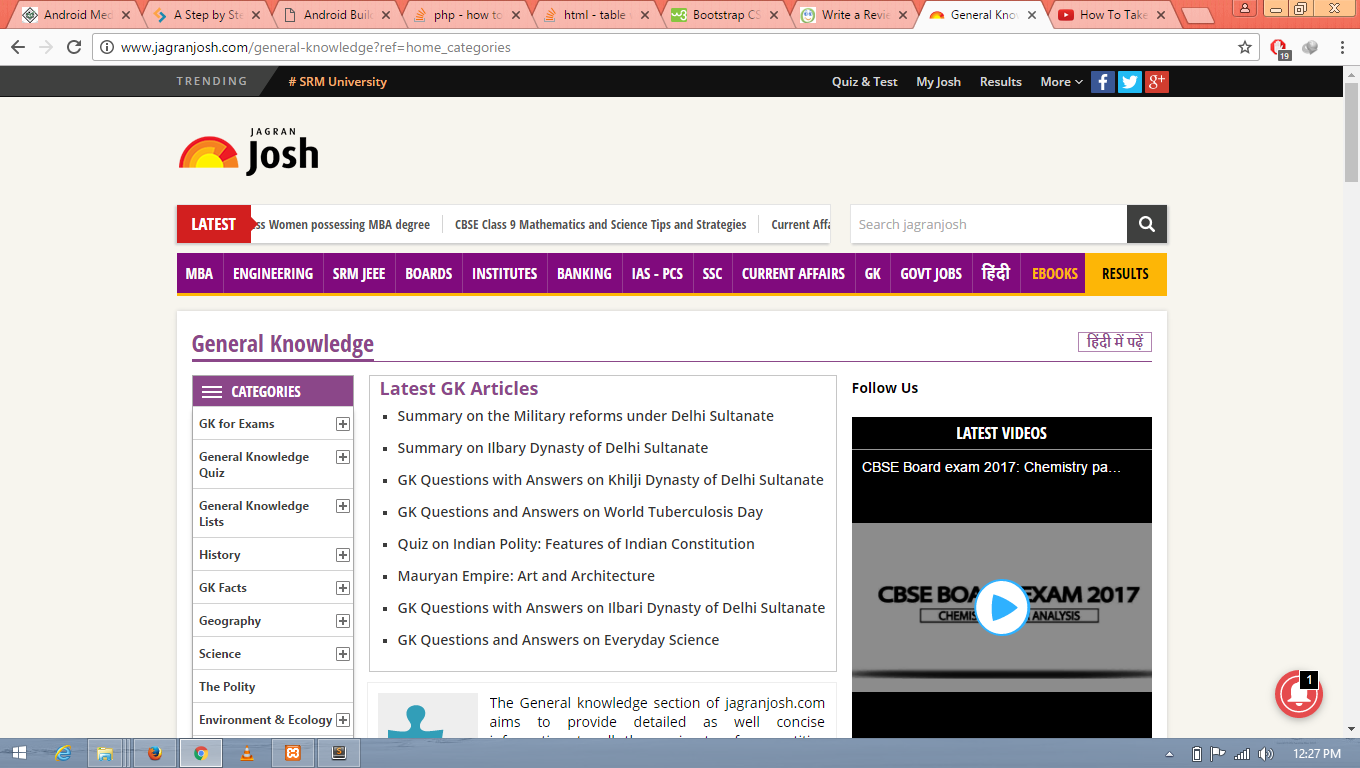Screen dimensions: 1360x768
Task: Open EBOOKS navigation item
Action: pyautogui.click(x=1055, y=273)
